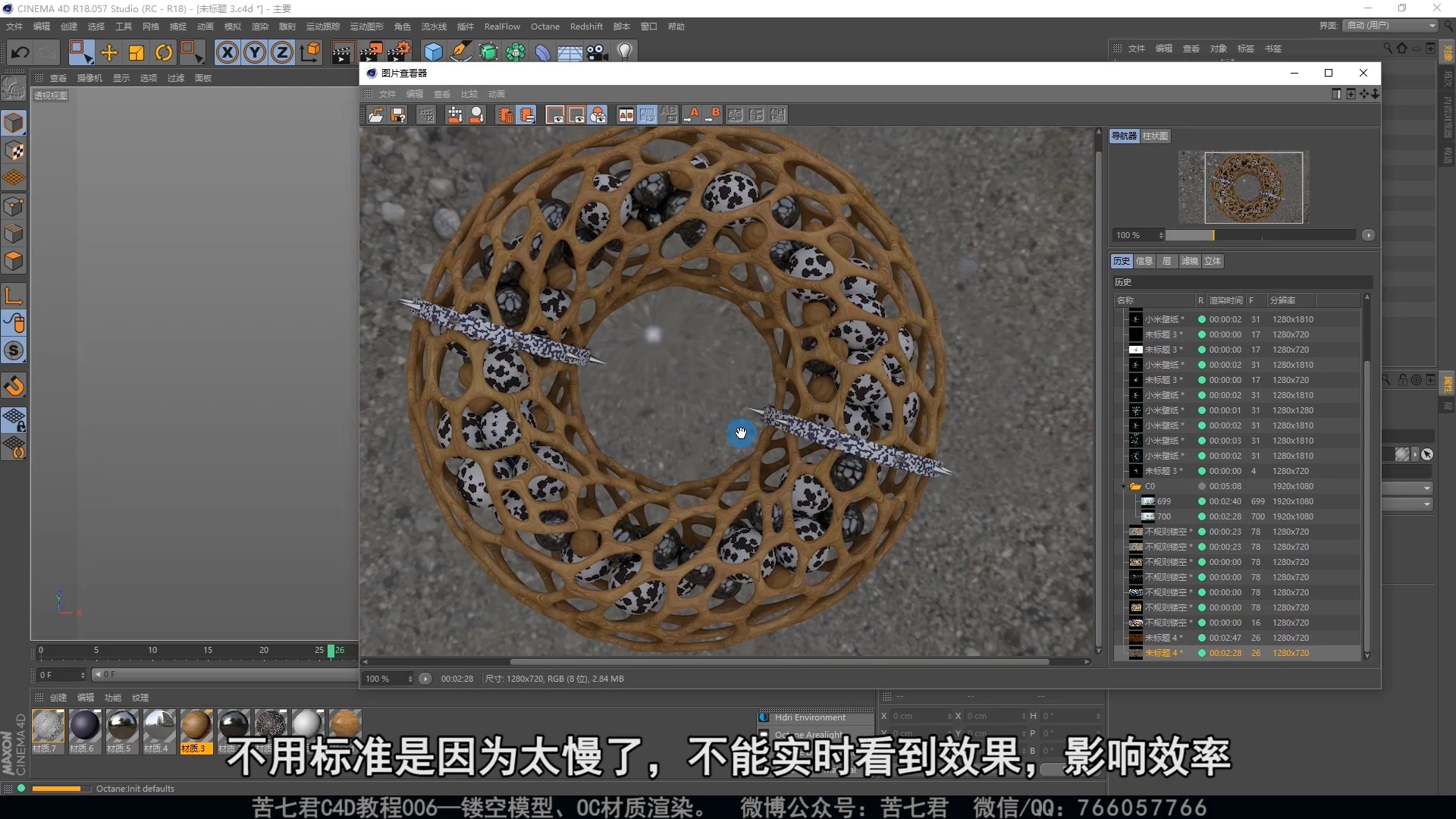Adjust the navigator zoom slider
1456x819 pixels.
1260,235
